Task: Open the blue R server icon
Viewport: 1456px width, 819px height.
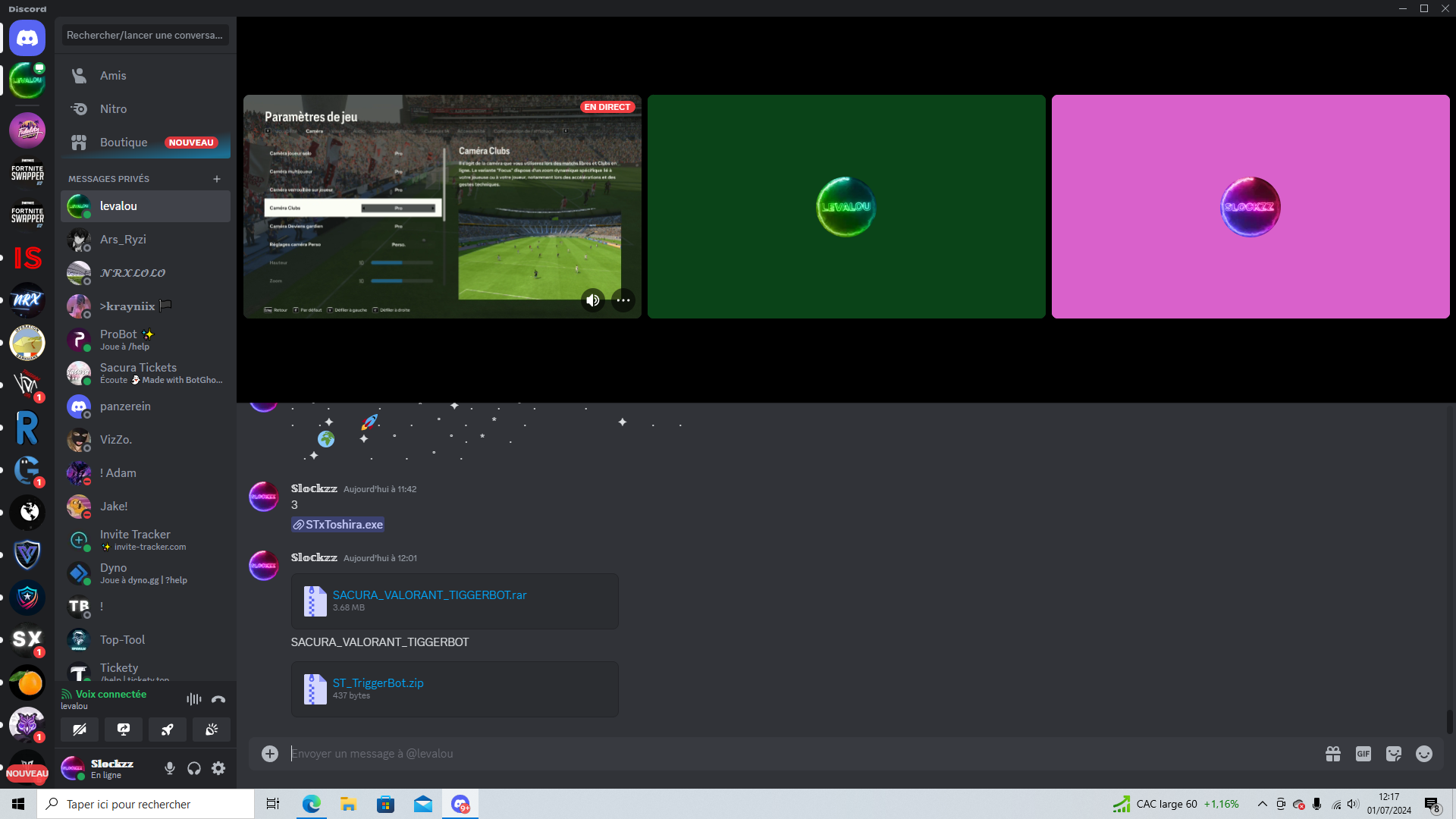Action: point(27,428)
